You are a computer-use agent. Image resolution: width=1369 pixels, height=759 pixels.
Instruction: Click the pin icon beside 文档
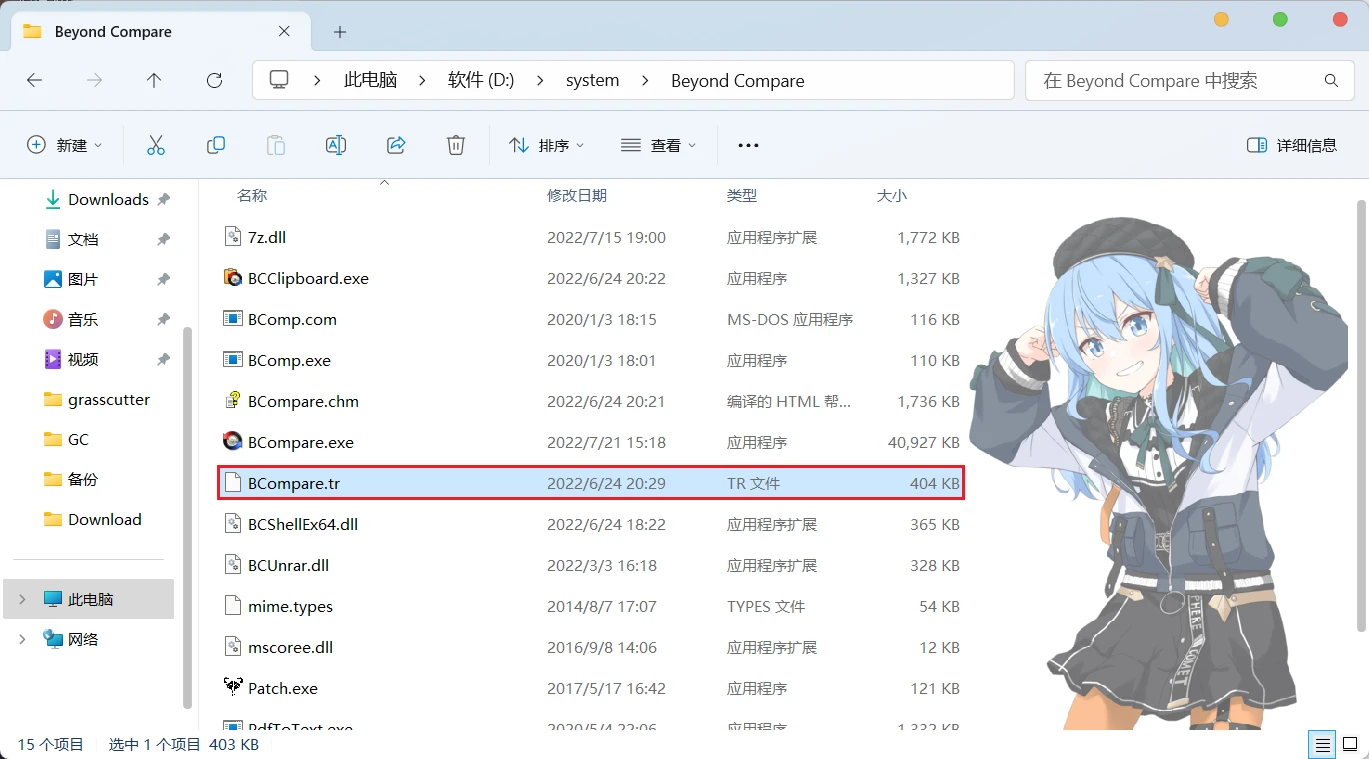point(163,240)
